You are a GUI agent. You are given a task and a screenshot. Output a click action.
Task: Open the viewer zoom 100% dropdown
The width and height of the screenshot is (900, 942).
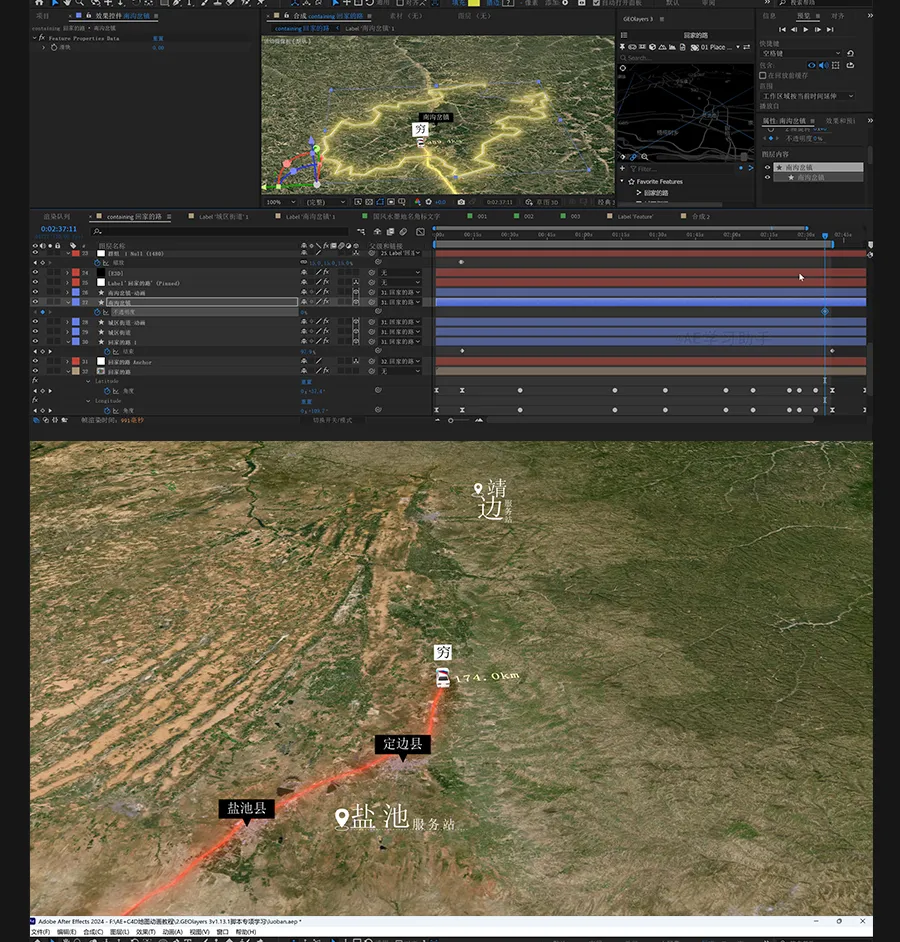tap(281, 202)
